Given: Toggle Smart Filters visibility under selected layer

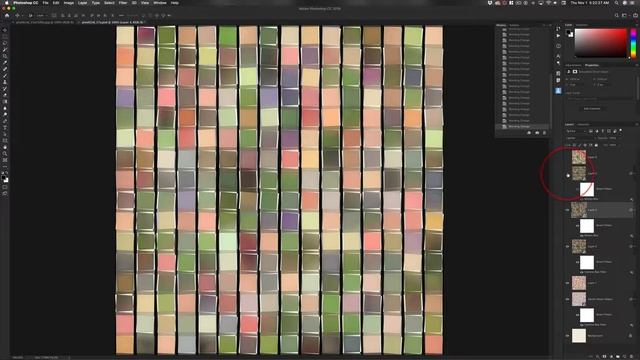Looking at the screenshot, I should pos(577,225).
